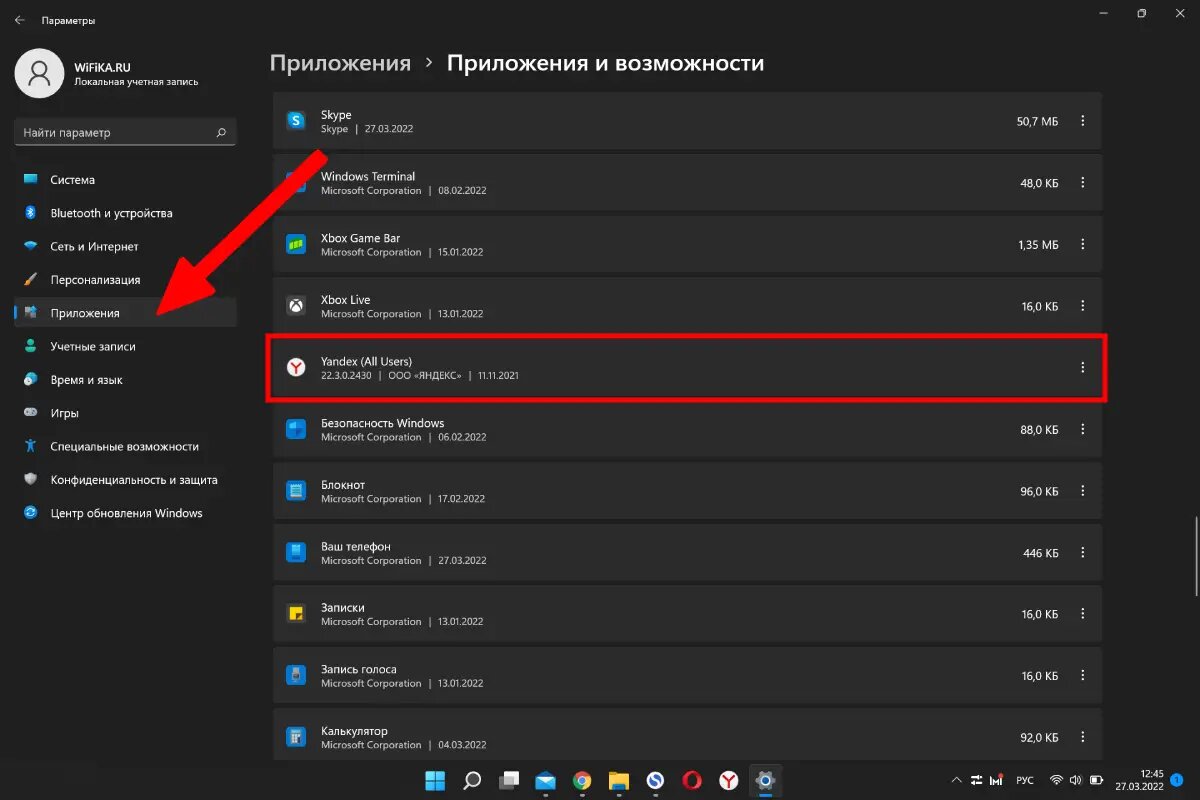The height and width of the screenshot is (800, 1200).
Task: Click the Безопасность Windows shield icon
Action: click(x=296, y=430)
